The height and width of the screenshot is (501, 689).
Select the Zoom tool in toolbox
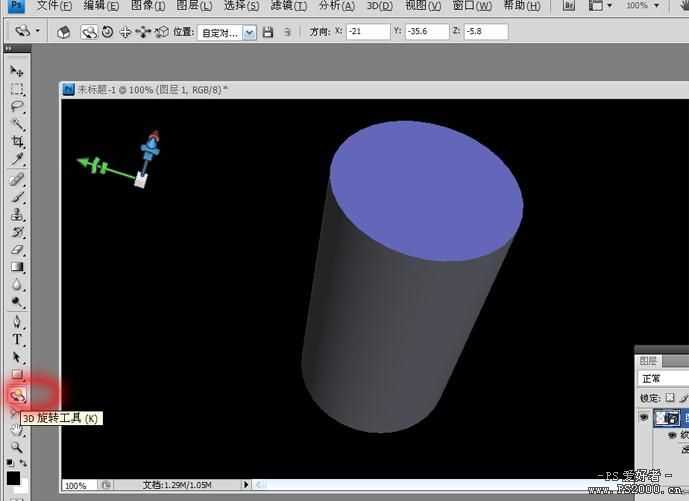coord(17,447)
